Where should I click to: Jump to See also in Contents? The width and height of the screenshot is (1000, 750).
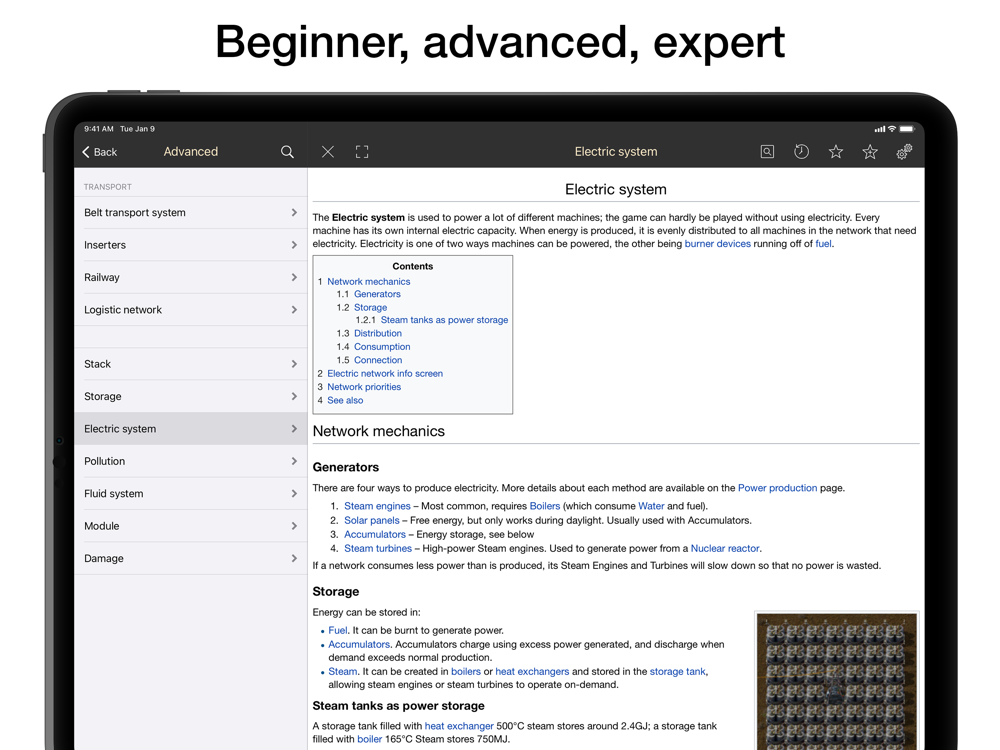[x=345, y=401]
